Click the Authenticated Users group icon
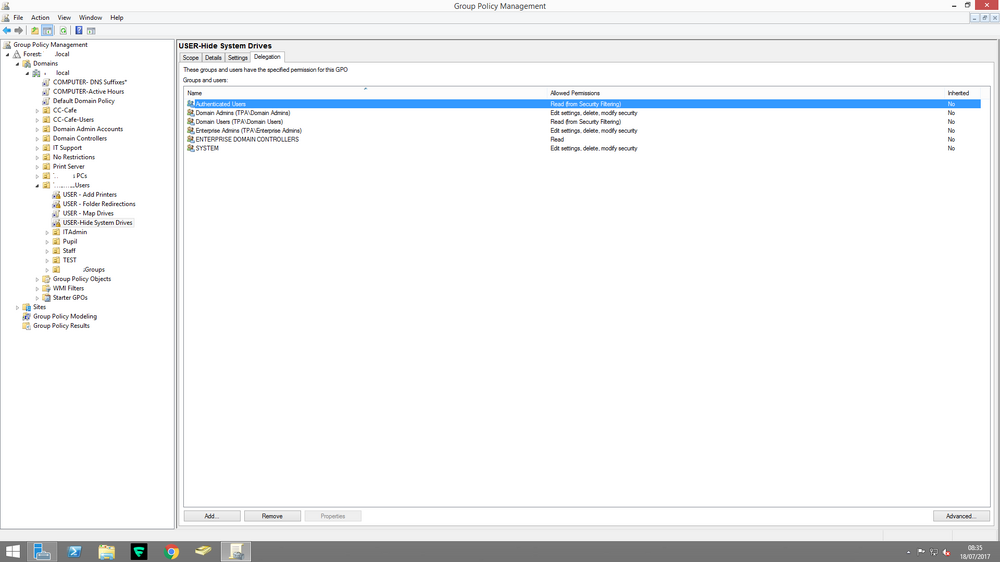This screenshot has height=562, width=1000. pos(190,103)
